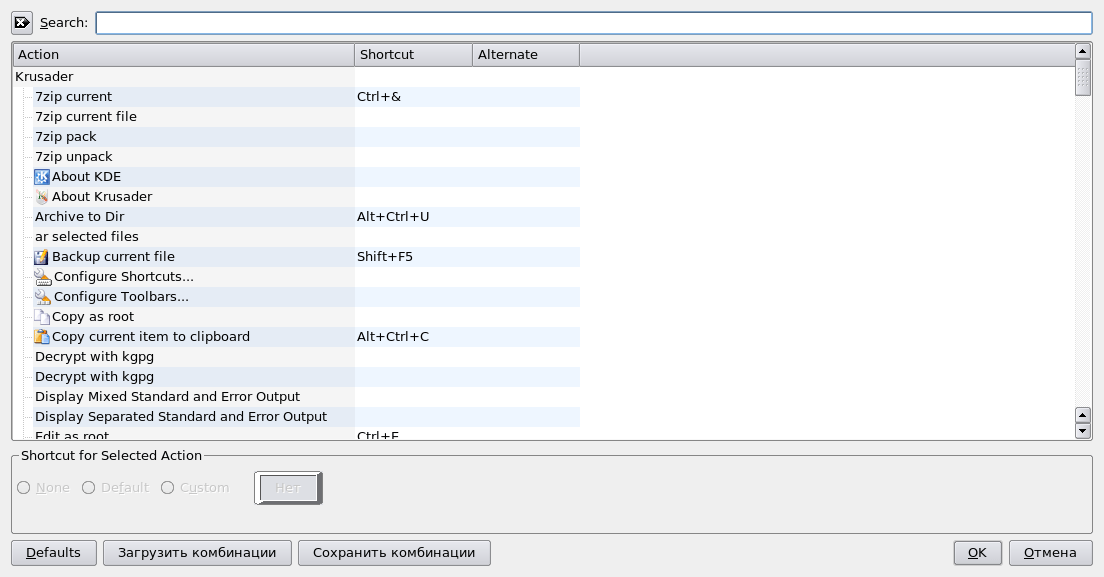
Task: Click the Copy as root document icon
Action: click(42, 317)
